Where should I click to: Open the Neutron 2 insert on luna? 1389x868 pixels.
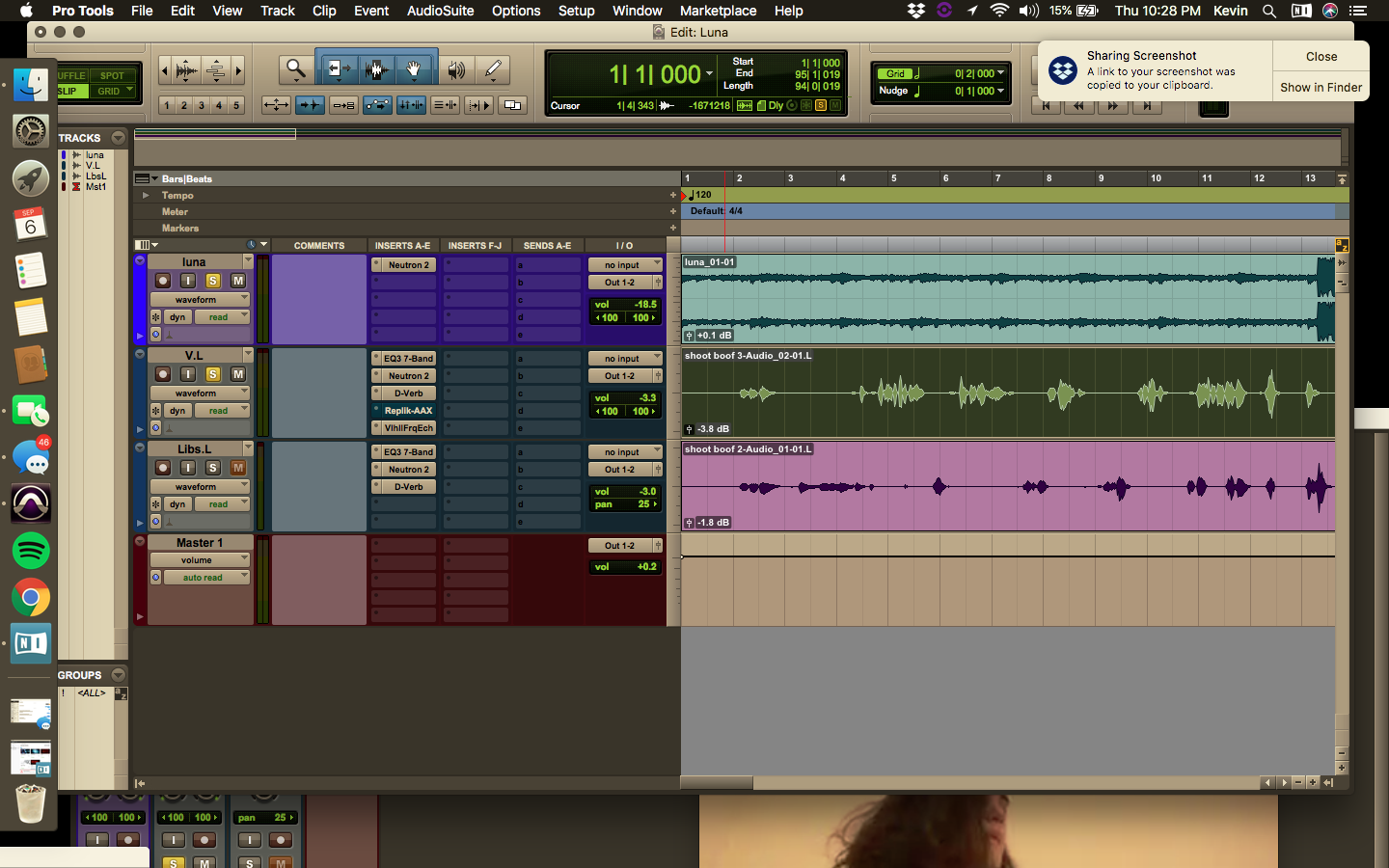coord(408,265)
